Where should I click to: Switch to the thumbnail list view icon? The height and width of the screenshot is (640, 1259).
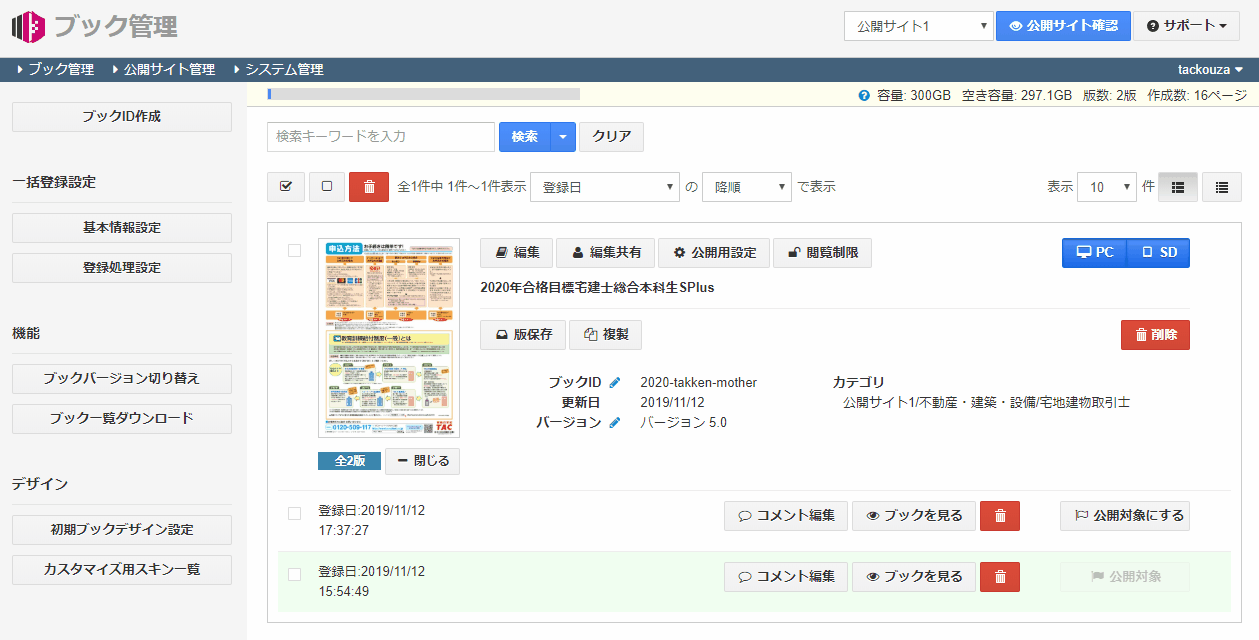(1178, 187)
